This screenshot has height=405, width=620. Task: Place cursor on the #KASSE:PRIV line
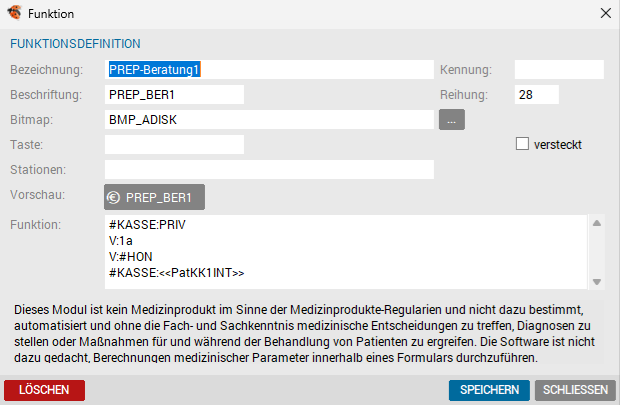(x=148, y=226)
